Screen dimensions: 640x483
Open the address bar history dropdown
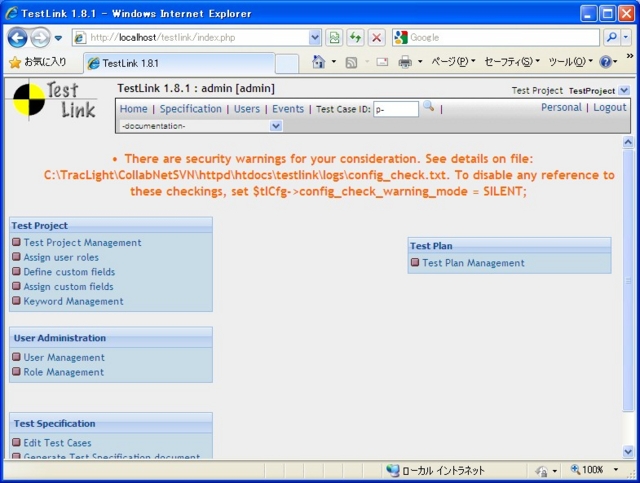(315, 38)
